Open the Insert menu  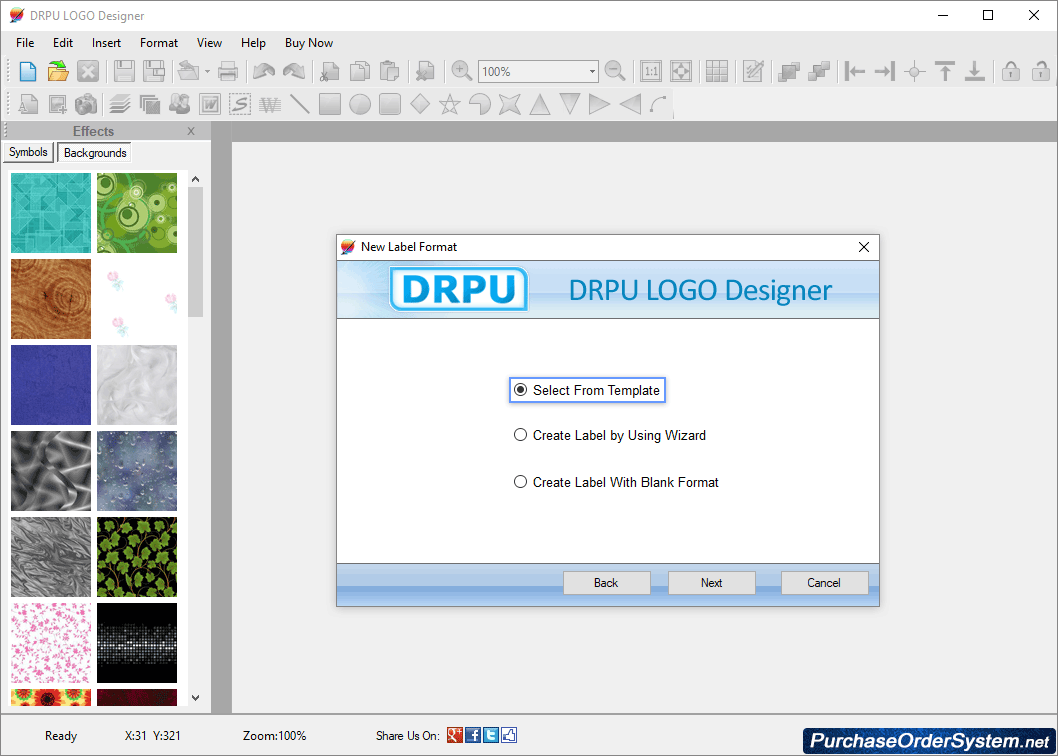point(106,43)
